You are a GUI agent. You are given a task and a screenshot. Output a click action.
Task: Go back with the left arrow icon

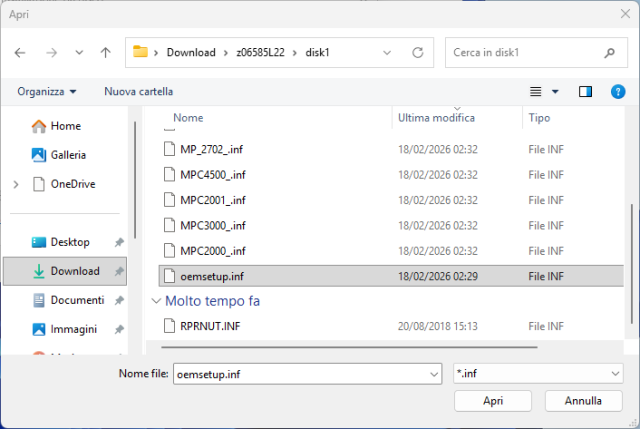[x=20, y=53]
